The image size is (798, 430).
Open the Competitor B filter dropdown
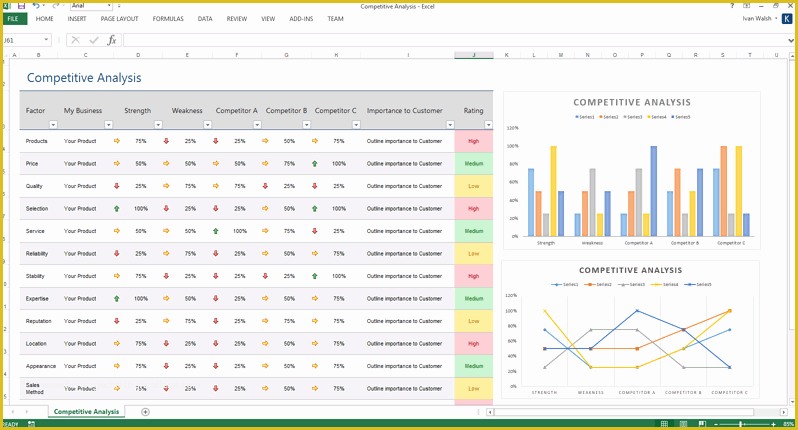tap(306, 125)
